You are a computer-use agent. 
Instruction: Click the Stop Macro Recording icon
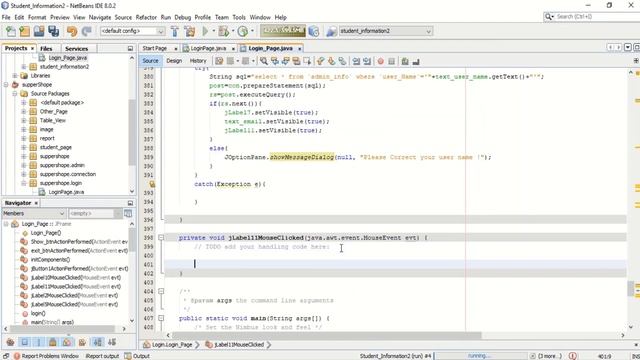click(x=391, y=61)
